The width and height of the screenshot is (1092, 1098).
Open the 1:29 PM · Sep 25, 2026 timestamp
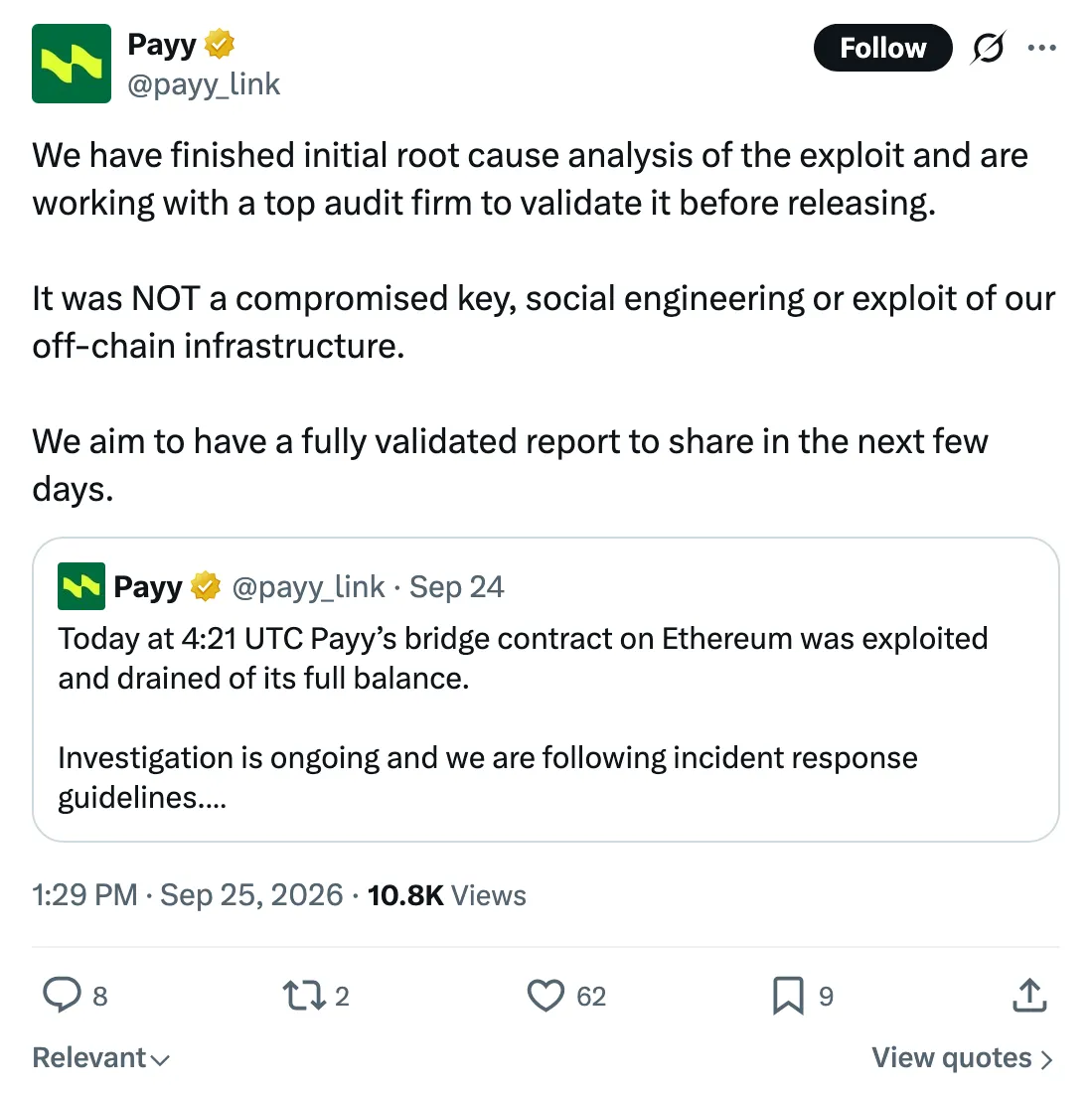point(188,895)
